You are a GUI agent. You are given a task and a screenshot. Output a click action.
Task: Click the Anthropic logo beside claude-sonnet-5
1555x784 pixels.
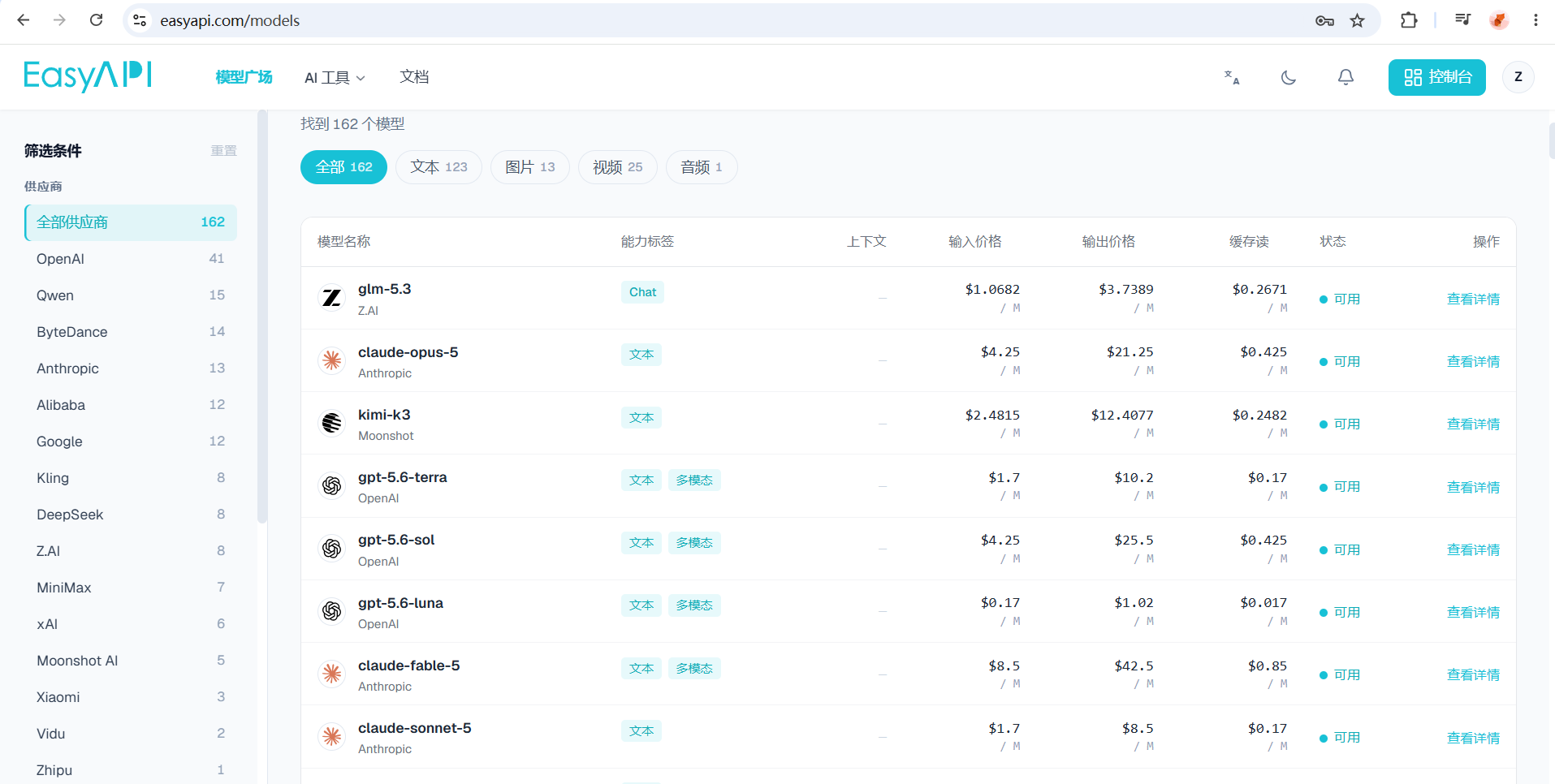point(331,736)
